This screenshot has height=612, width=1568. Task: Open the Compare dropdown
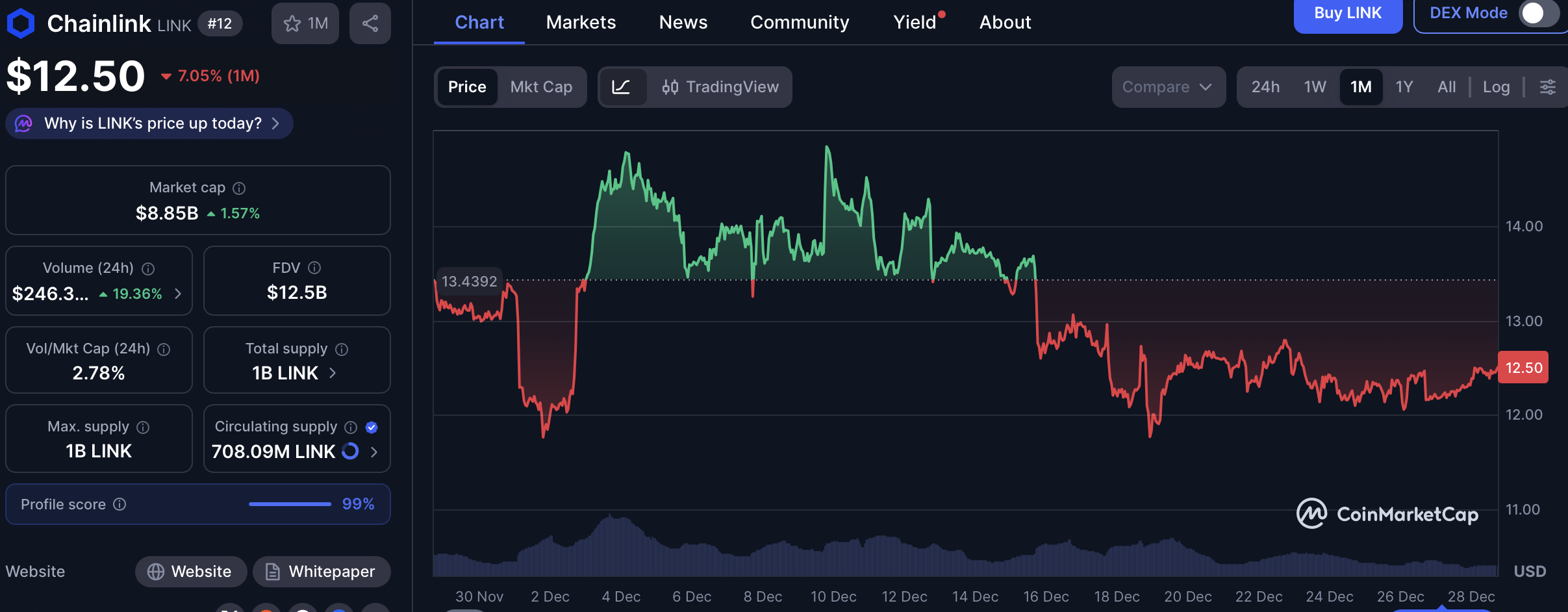[x=1167, y=86]
